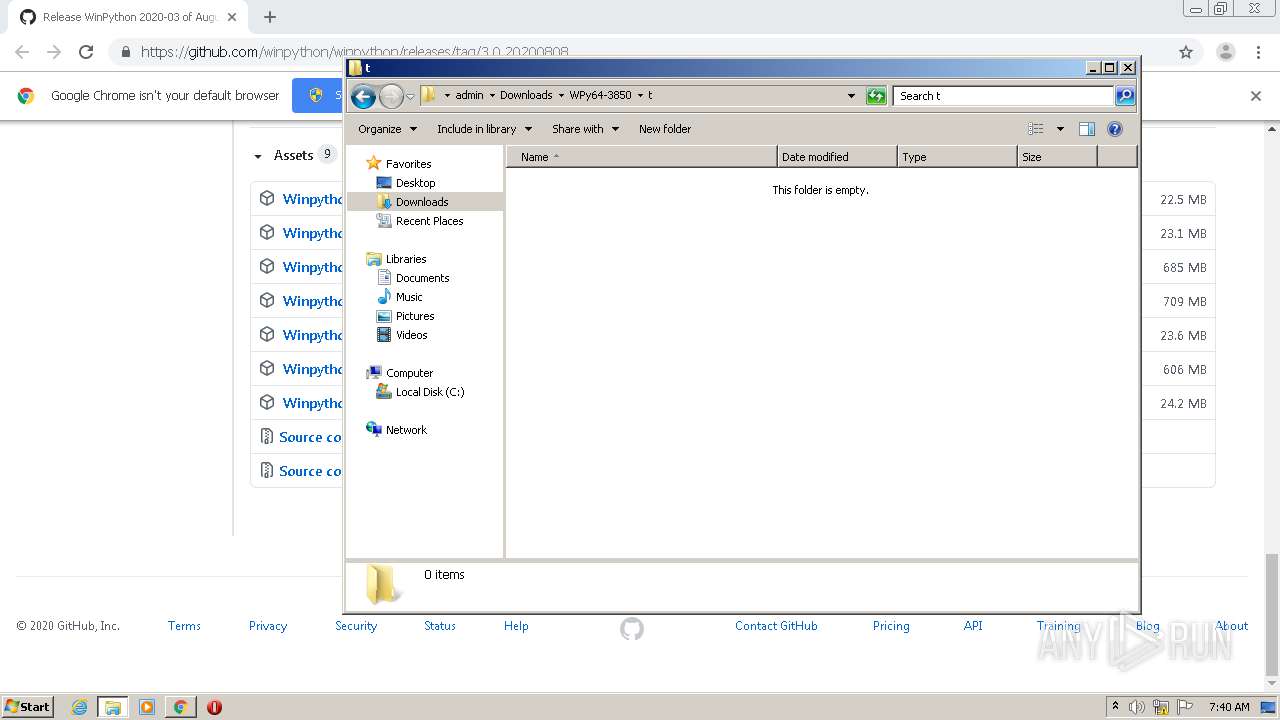Open the view options dropdown arrow
The height and width of the screenshot is (720, 1280).
coord(1060,129)
